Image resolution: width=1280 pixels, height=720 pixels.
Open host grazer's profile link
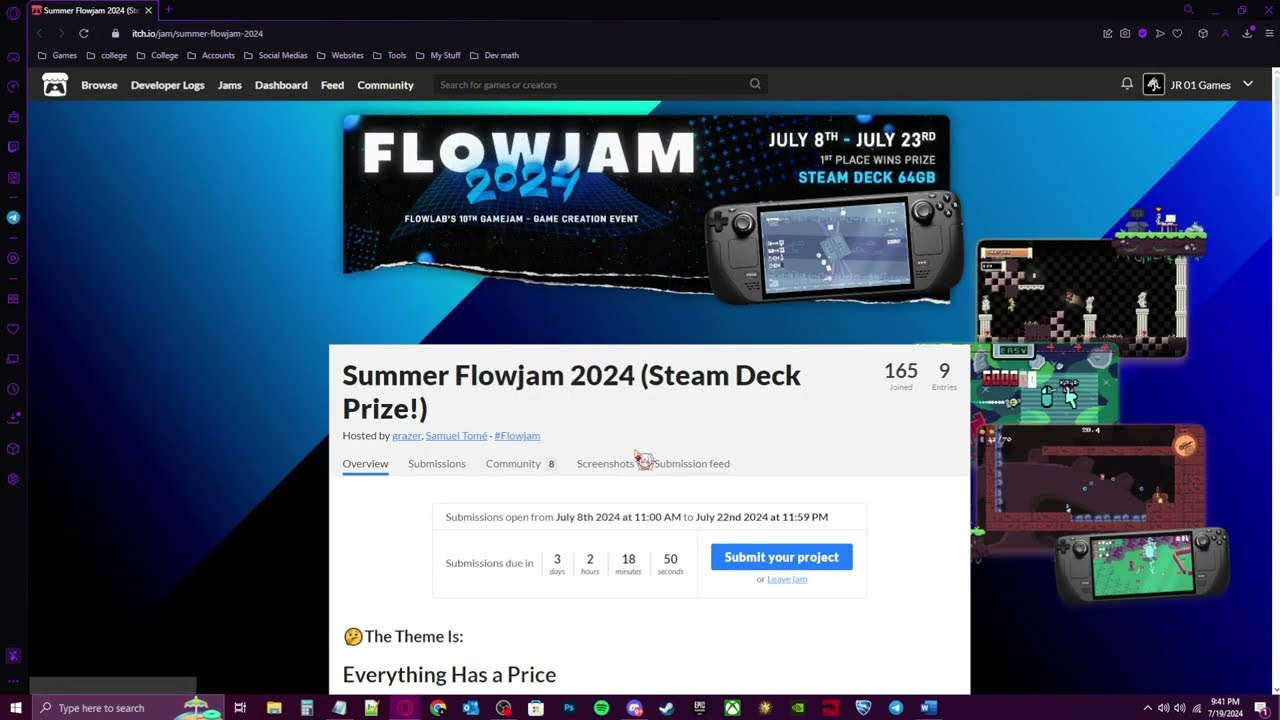point(407,436)
